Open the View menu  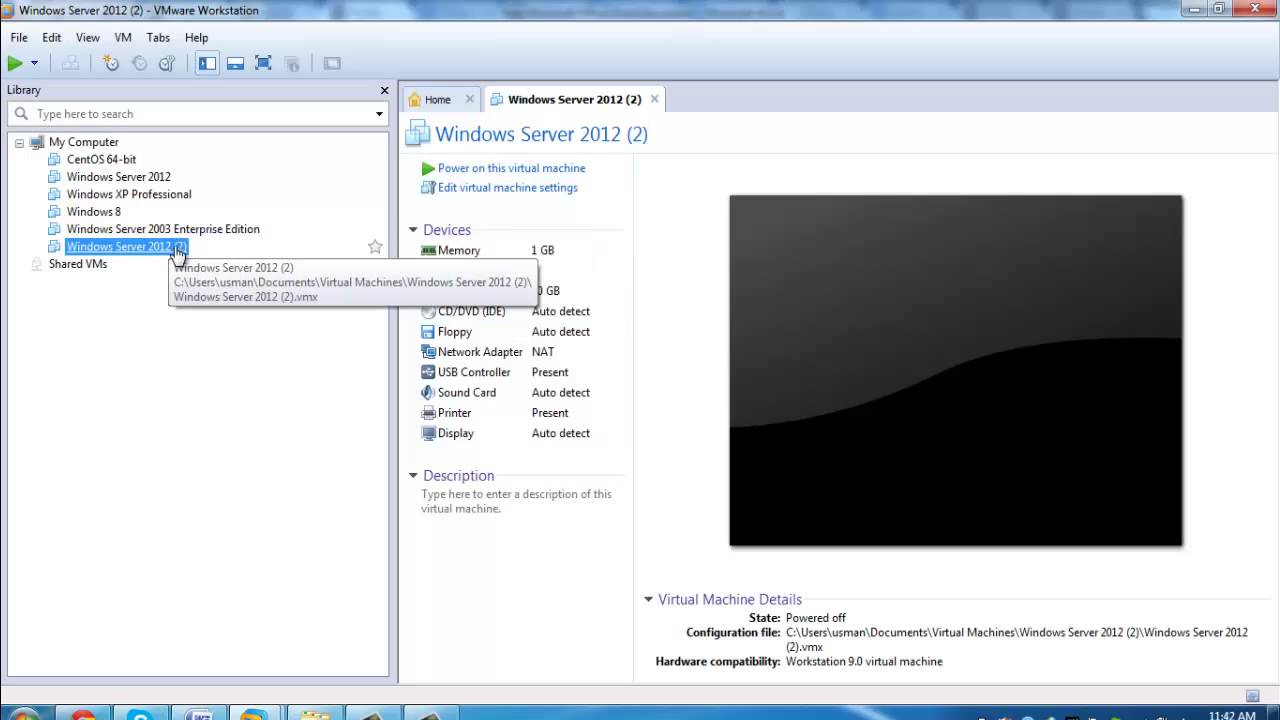(88, 37)
